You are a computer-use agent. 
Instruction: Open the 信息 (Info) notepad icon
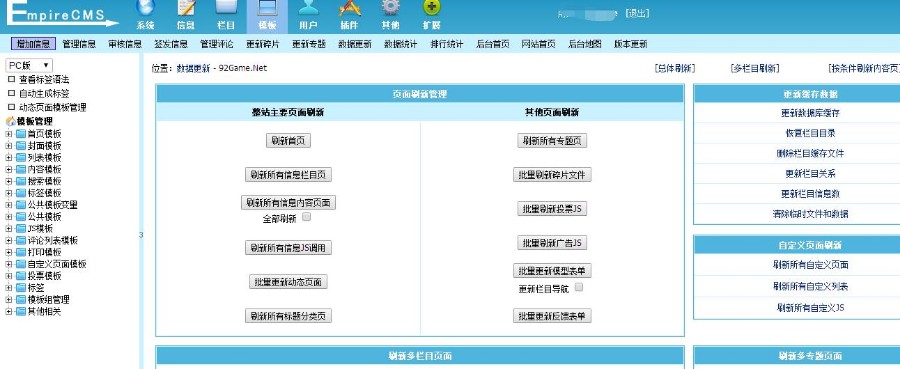[x=186, y=7]
